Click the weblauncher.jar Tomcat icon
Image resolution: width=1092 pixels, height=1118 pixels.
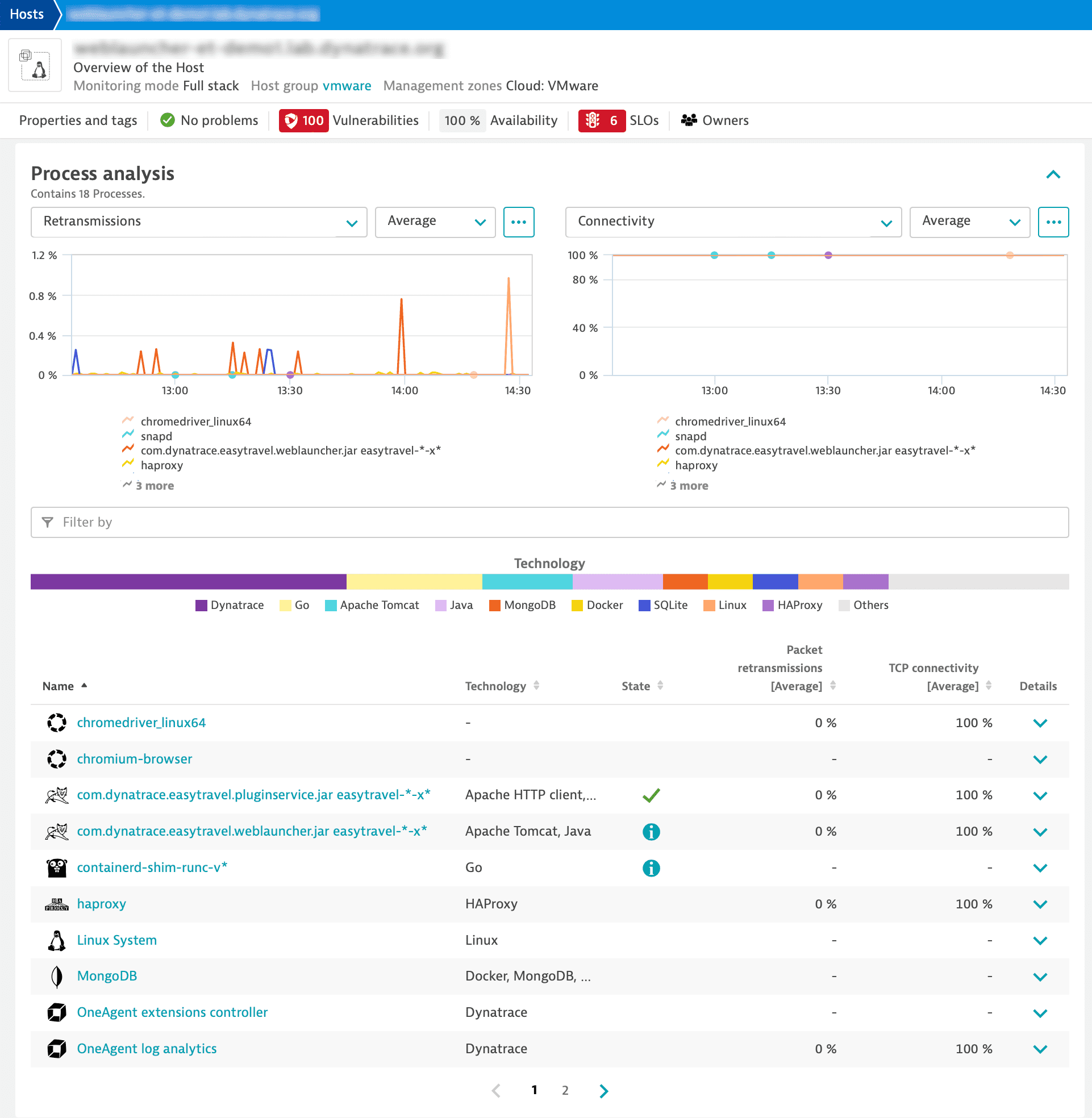click(57, 831)
